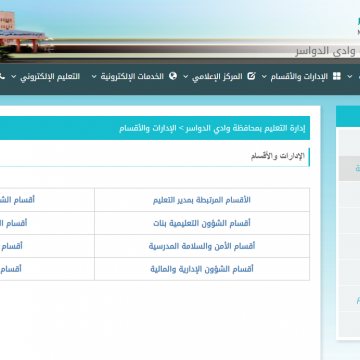Open the التعليم الإلكتروني menu
The width and height of the screenshot is (360, 360).
point(50,76)
